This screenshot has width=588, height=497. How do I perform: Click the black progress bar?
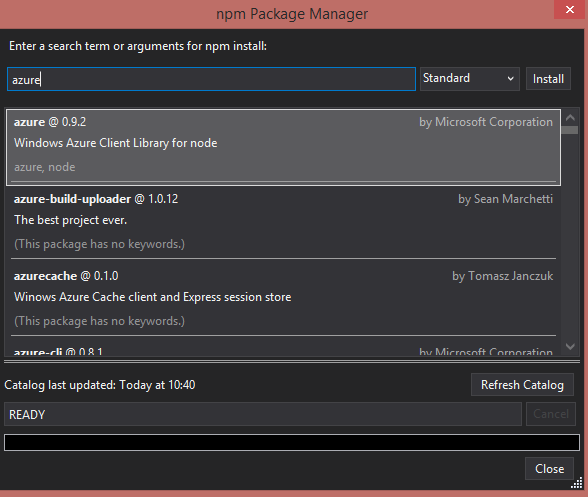(x=292, y=443)
